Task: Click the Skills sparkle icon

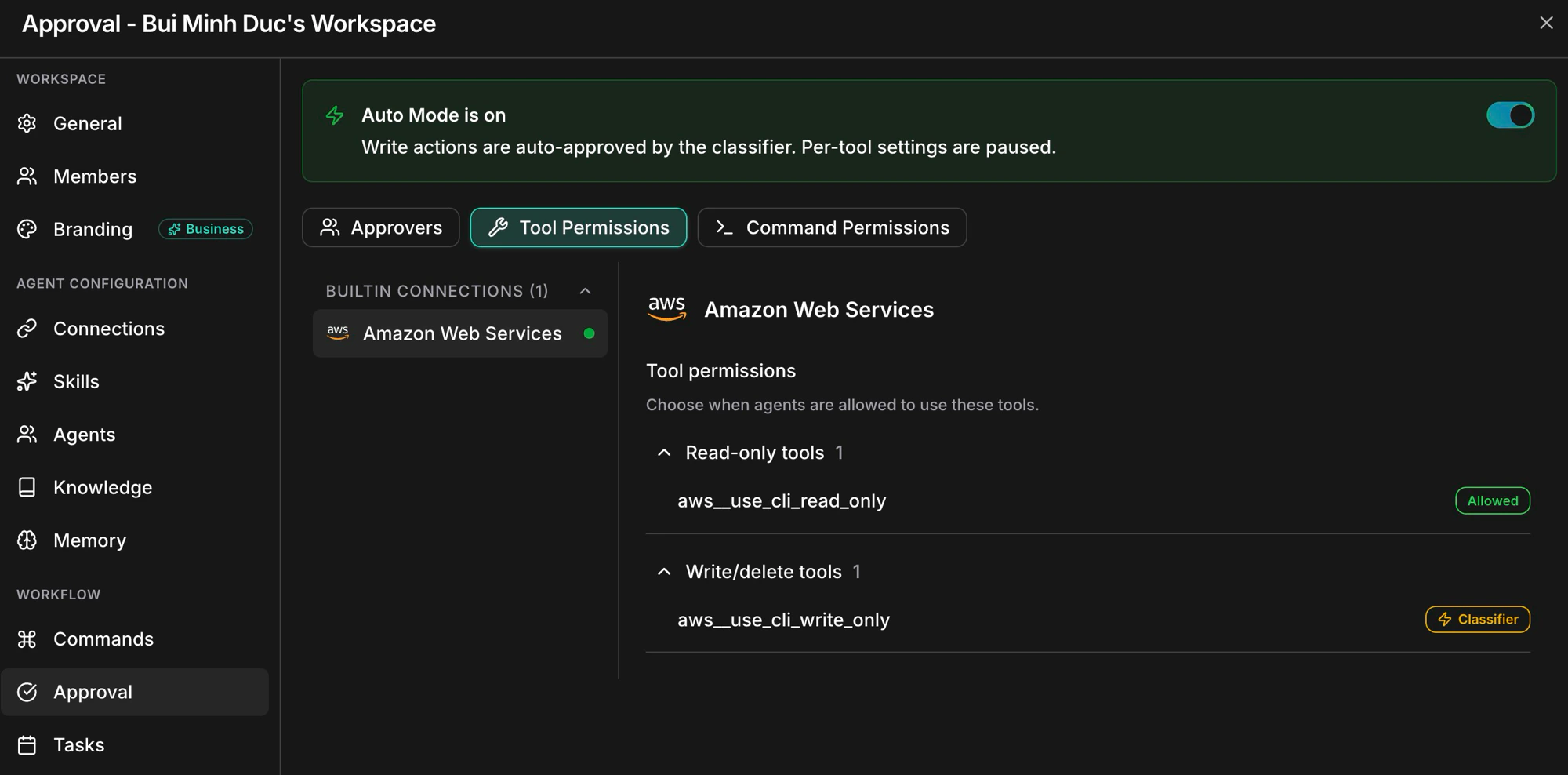Action: (27, 381)
